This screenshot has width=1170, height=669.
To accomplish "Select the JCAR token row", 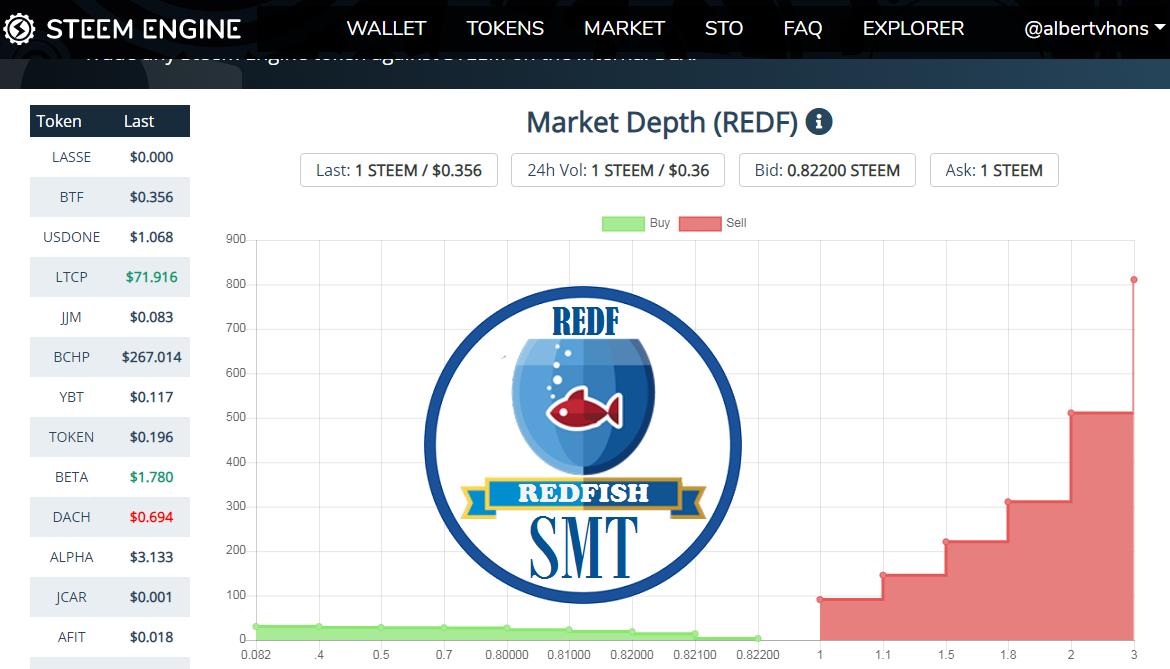I will point(110,597).
